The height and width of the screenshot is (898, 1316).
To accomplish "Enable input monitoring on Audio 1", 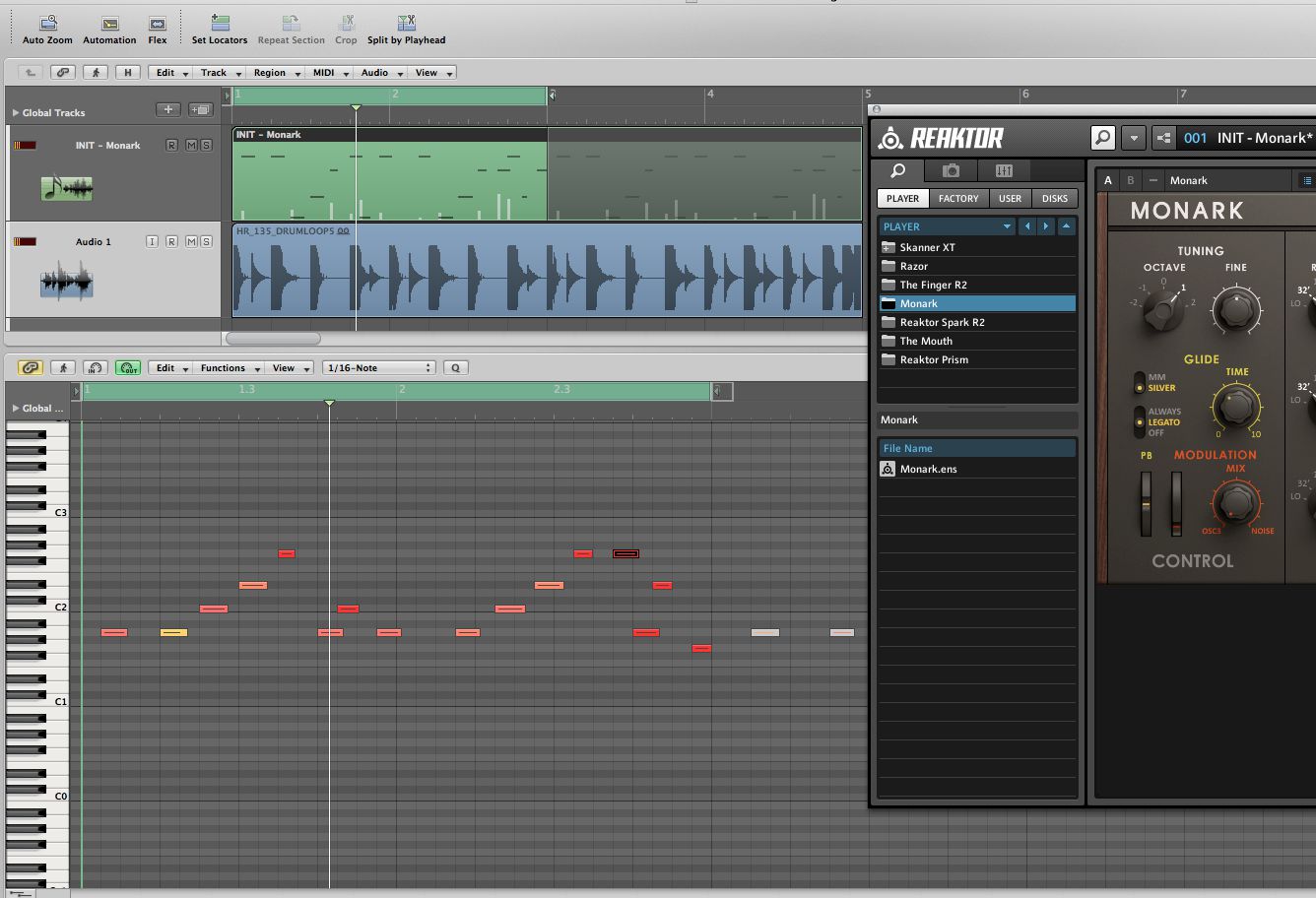I will point(152,241).
